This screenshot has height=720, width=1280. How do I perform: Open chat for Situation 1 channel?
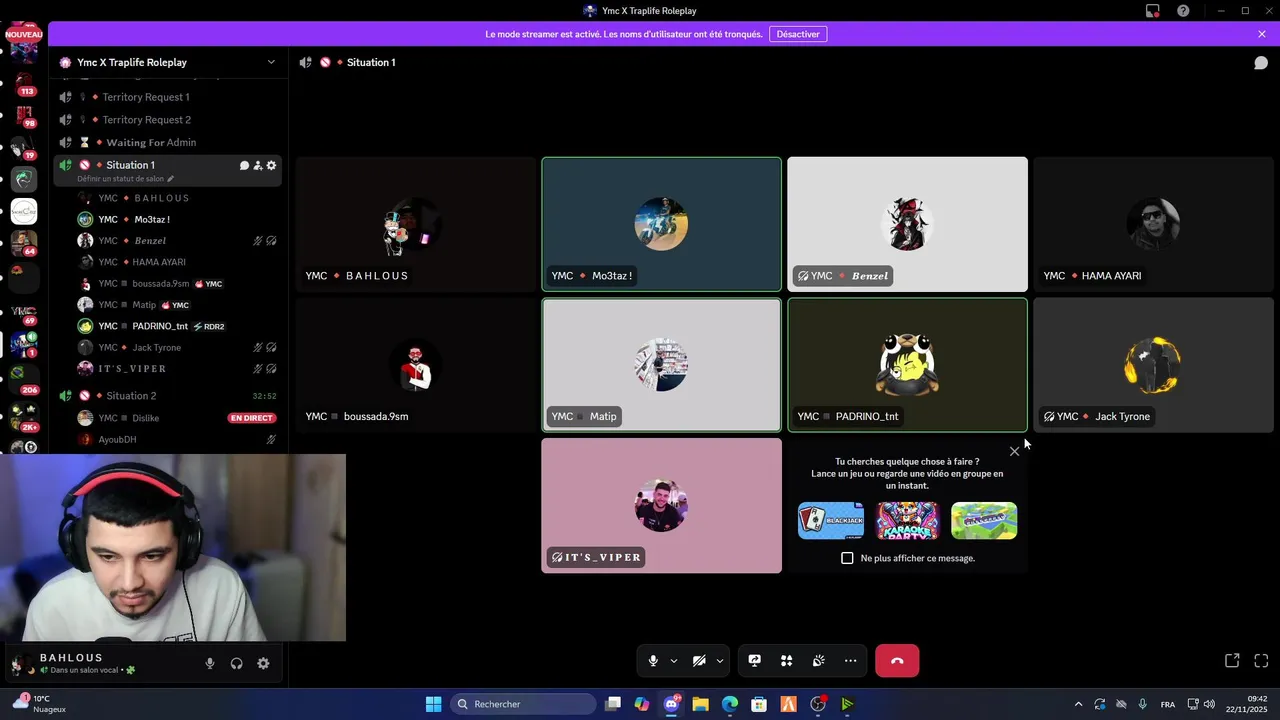244,165
